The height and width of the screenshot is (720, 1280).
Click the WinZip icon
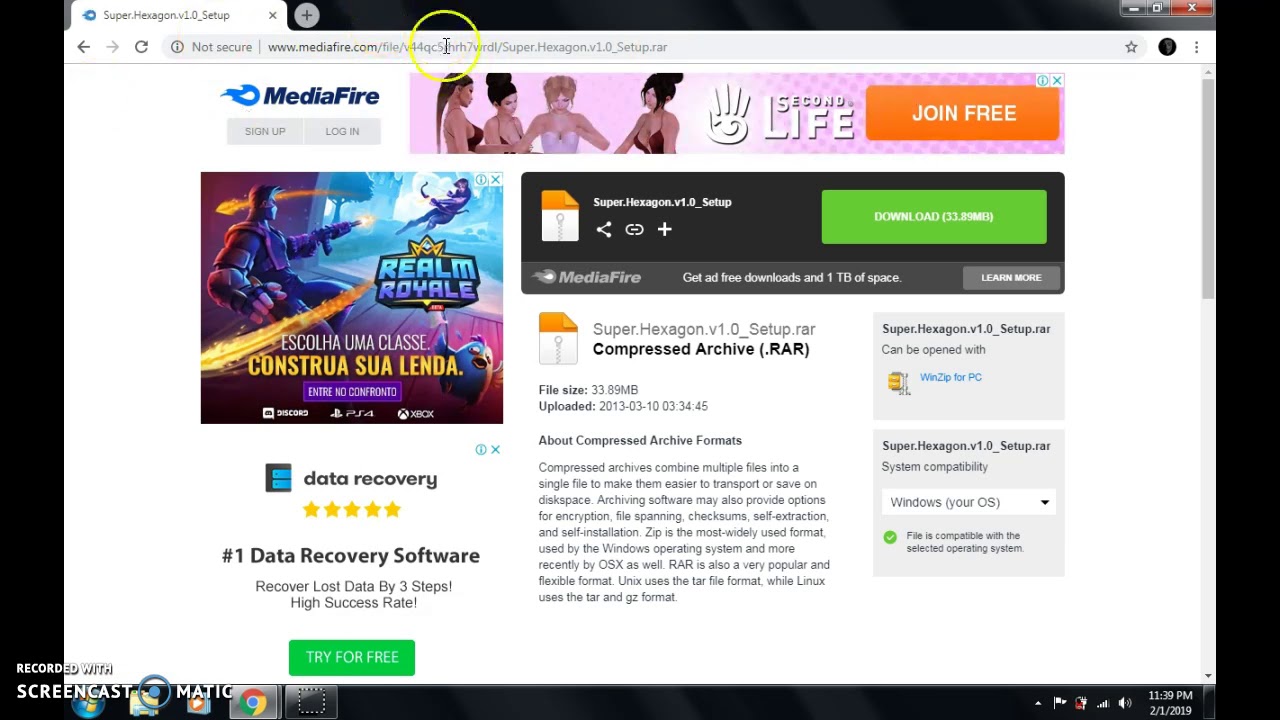[898, 382]
